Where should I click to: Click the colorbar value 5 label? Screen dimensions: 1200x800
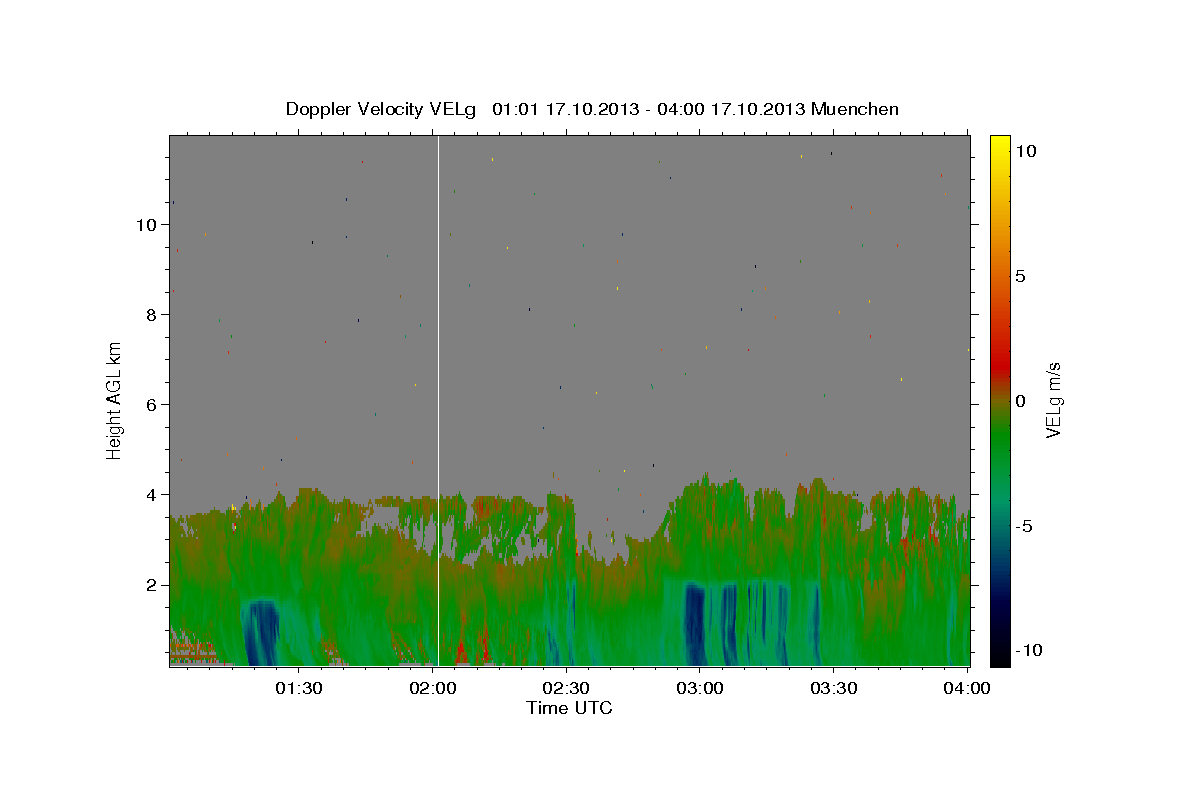pos(1020,276)
